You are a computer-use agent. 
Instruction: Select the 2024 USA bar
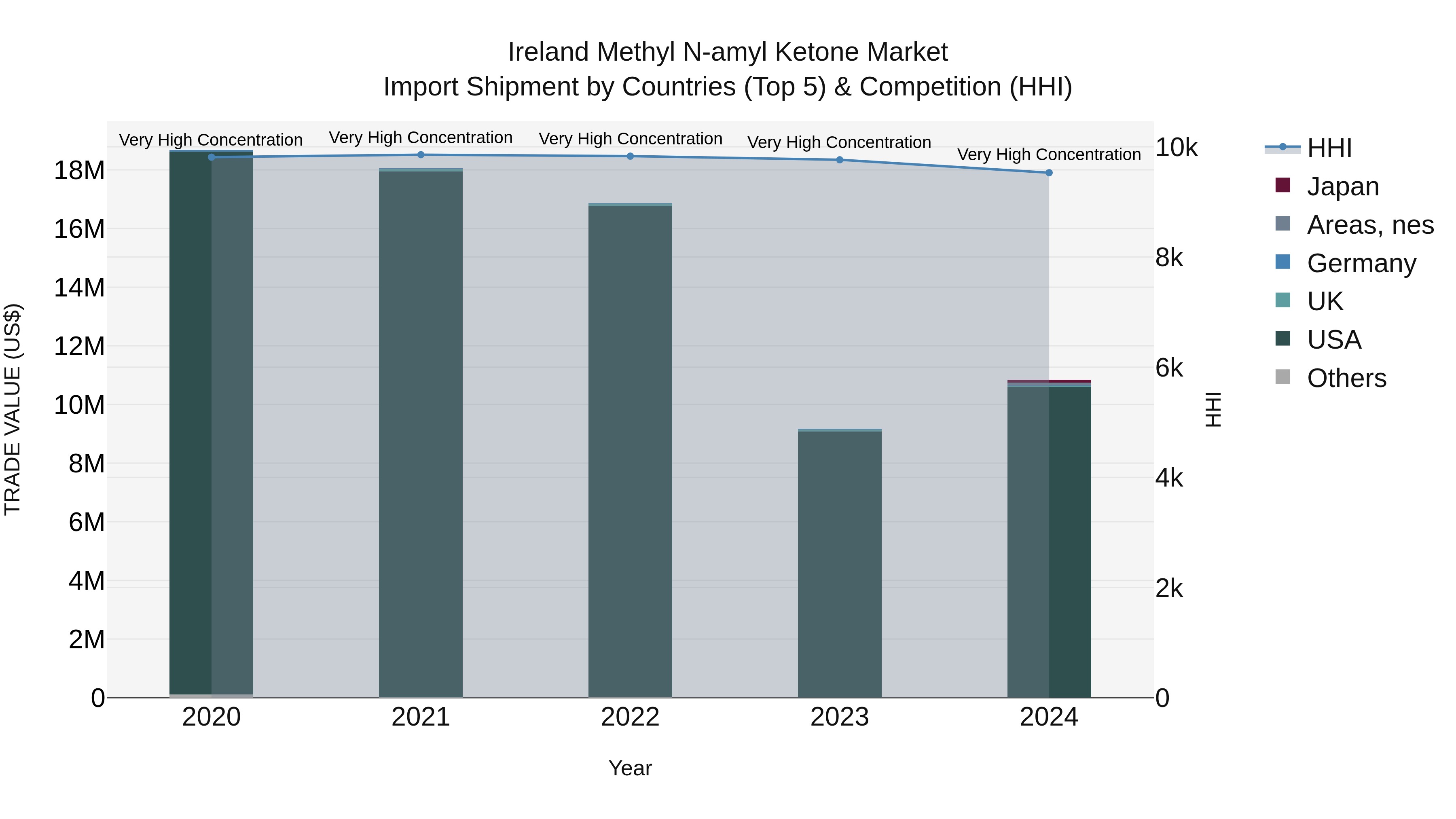(x=1049, y=542)
